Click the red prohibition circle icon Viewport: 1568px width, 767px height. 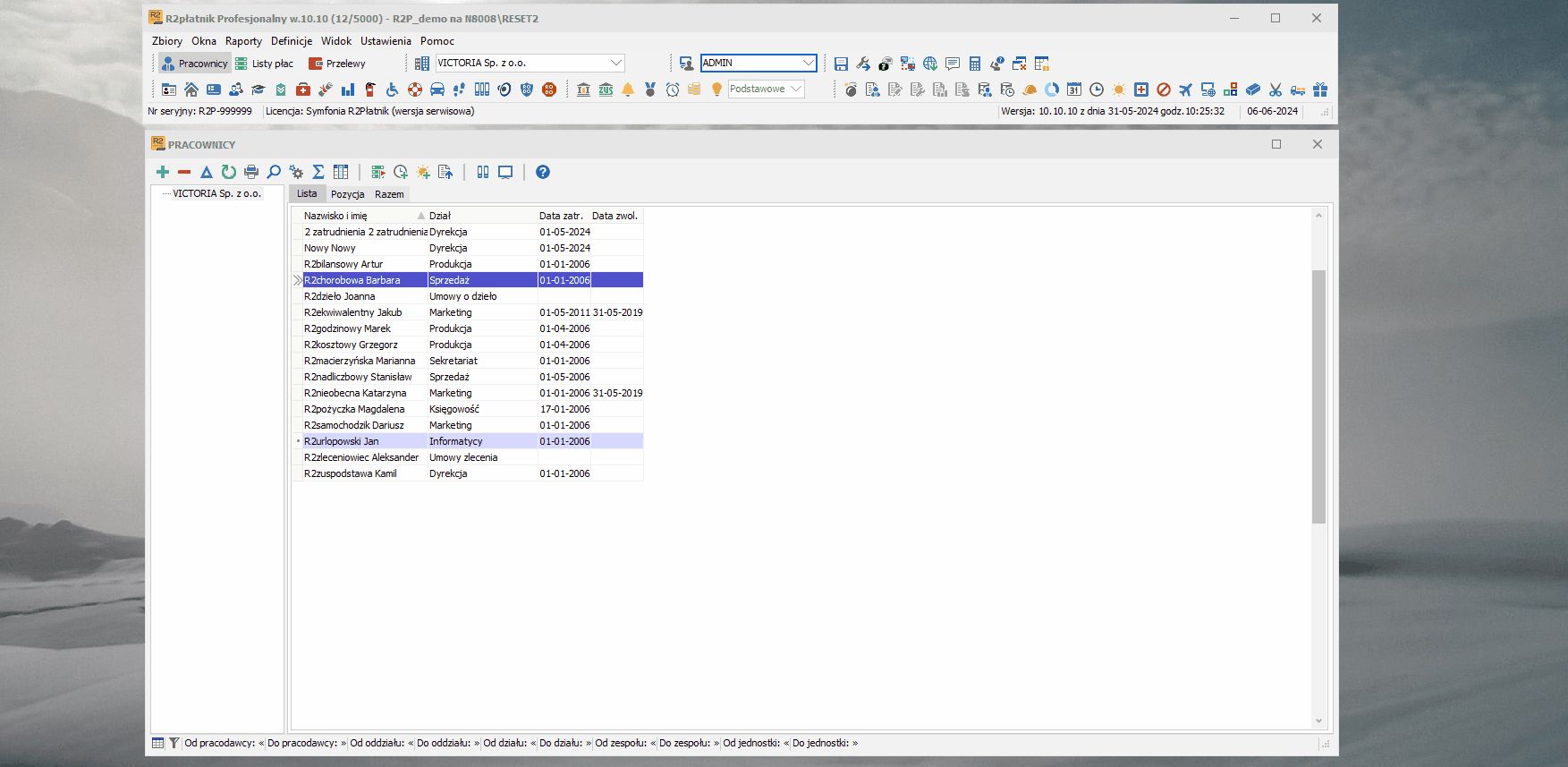point(1164,89)
